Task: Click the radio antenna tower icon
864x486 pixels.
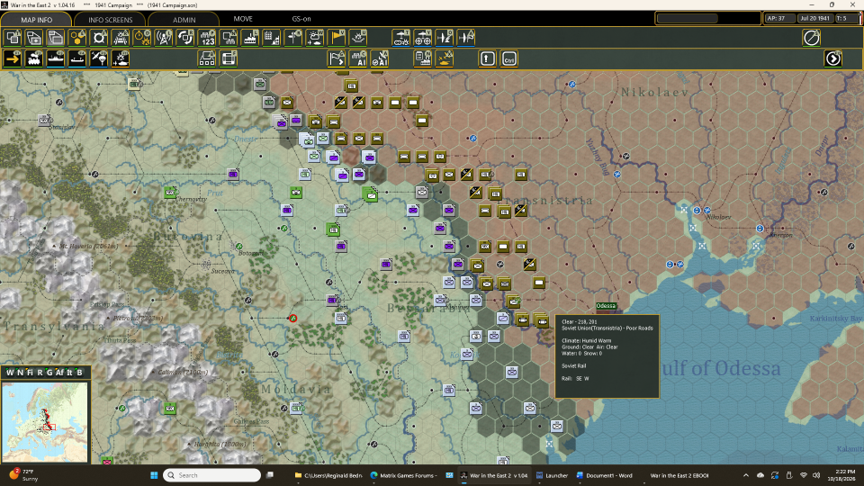Action: click(164, 38)
